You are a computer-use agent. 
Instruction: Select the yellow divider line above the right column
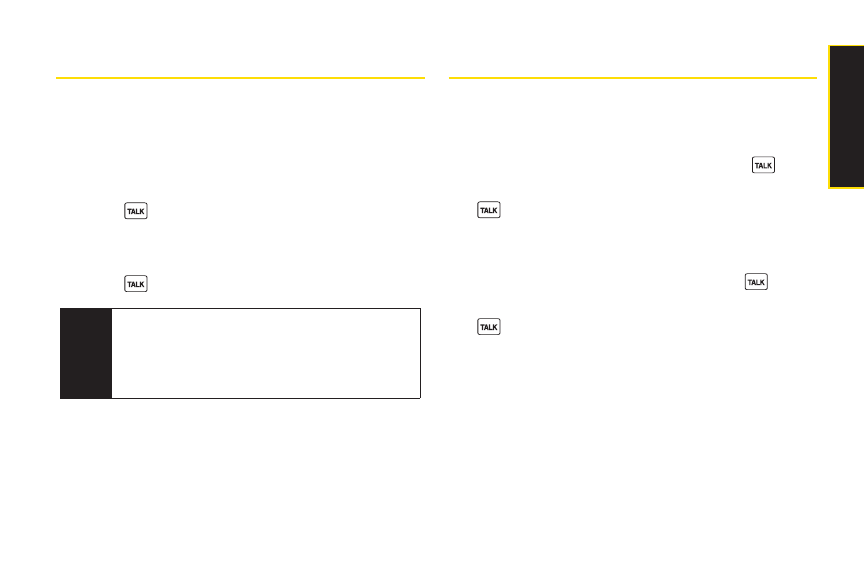633,78
